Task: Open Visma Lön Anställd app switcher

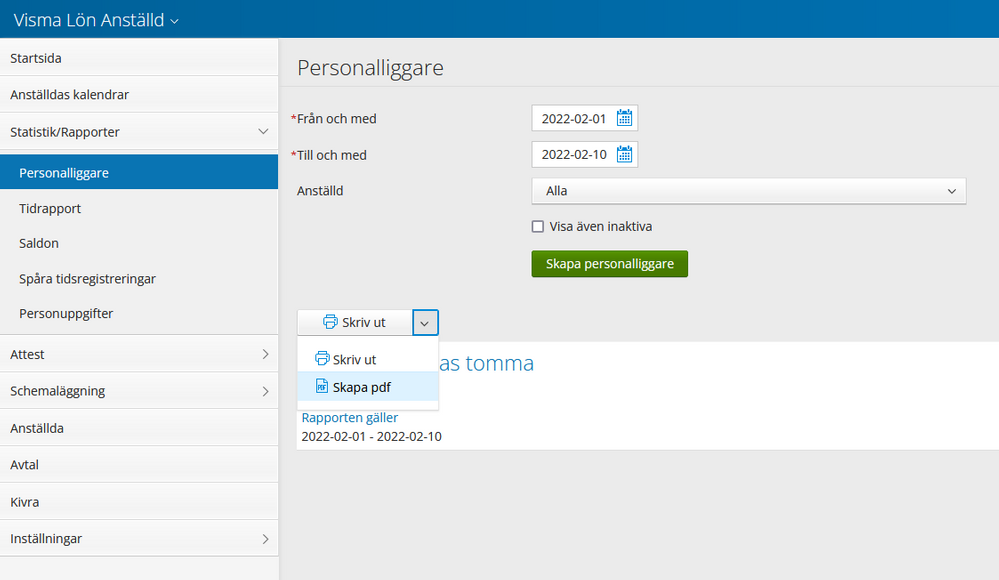Action: 96,20
